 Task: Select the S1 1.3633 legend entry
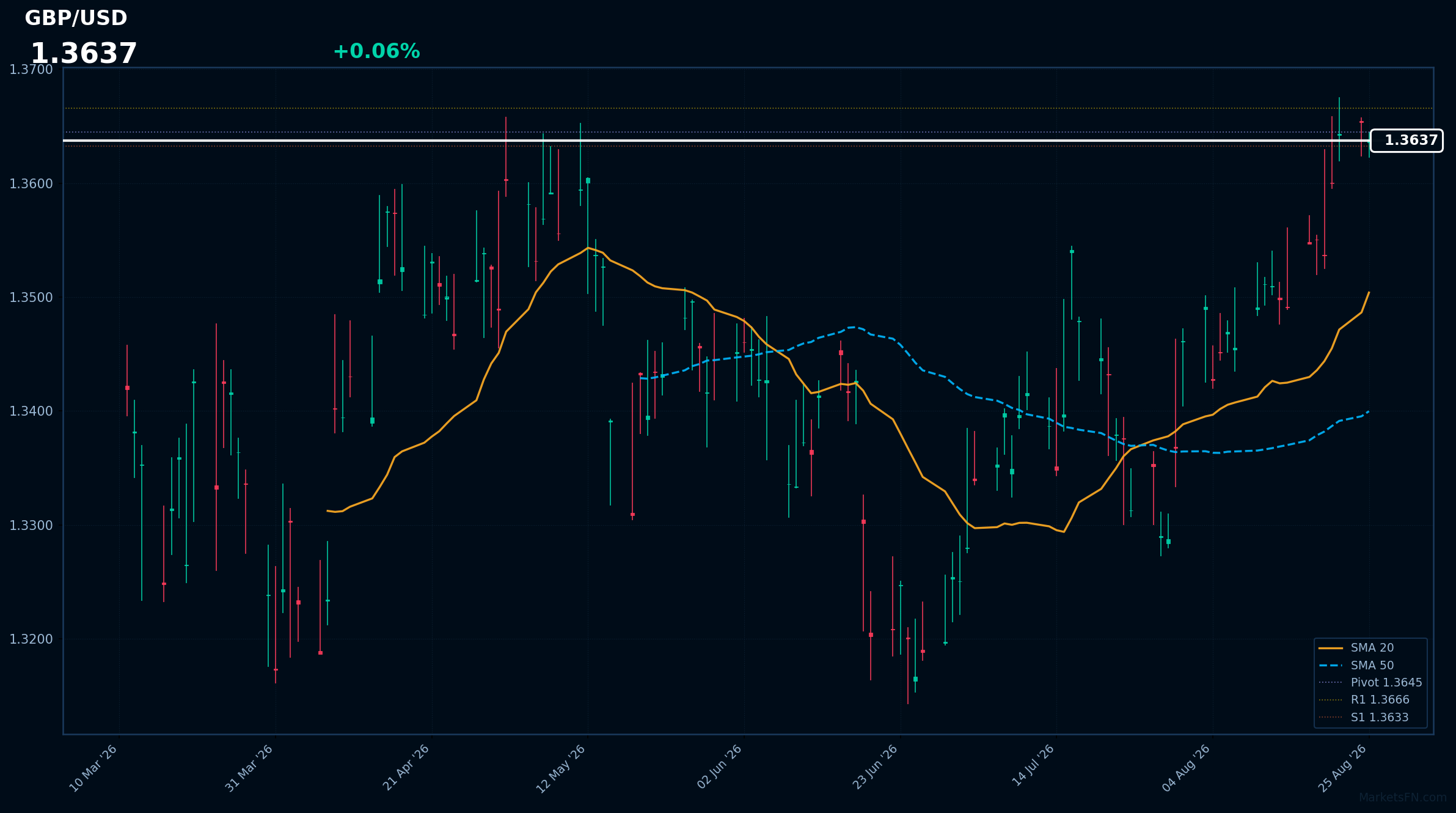click(x=1364, y=718)
